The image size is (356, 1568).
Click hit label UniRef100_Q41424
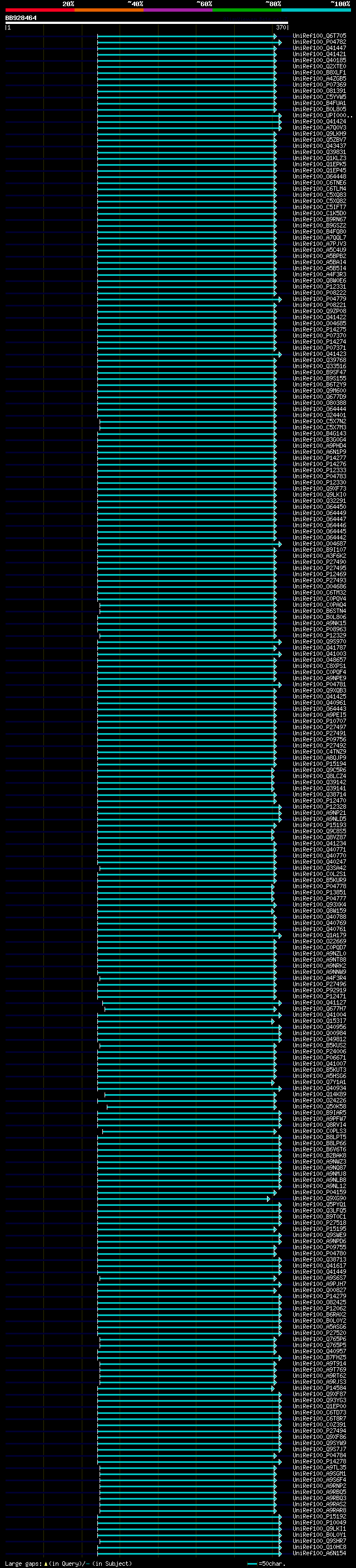pos(319,121)
